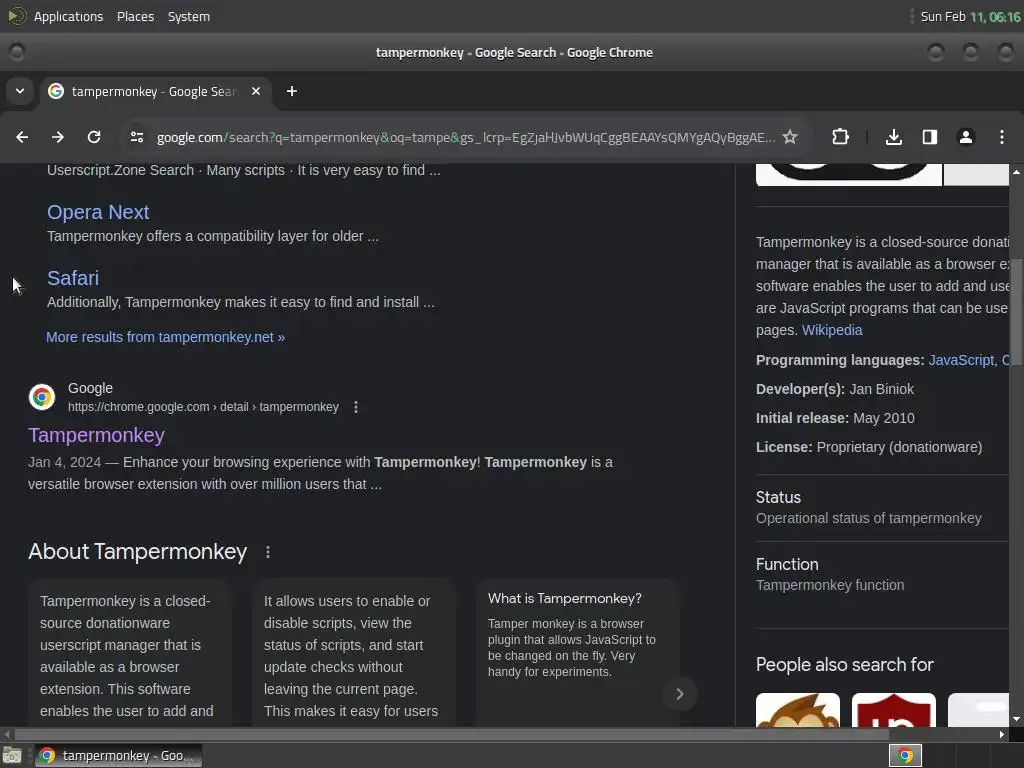The image size is (1024, 768).
Task: Click the scroll right arrow on horizontal scrollbar
Action: 1002,735
